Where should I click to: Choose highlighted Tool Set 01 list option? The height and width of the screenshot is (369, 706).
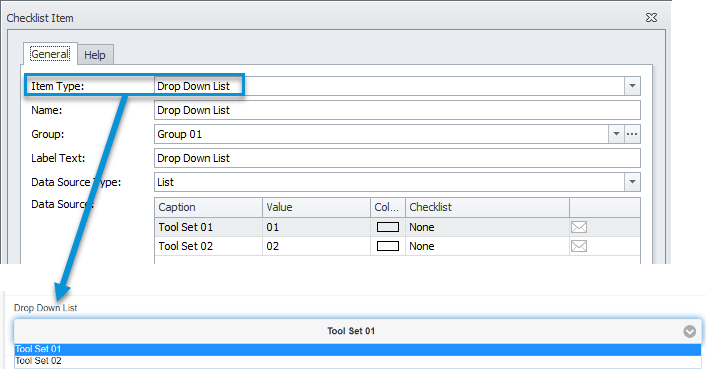pos(358,350)
